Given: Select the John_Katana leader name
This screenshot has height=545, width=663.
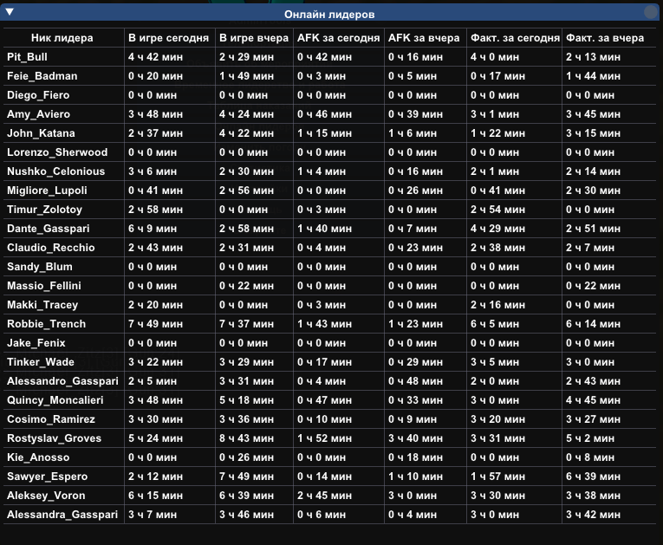Looking at the screenshot, I should pos(41,133).
